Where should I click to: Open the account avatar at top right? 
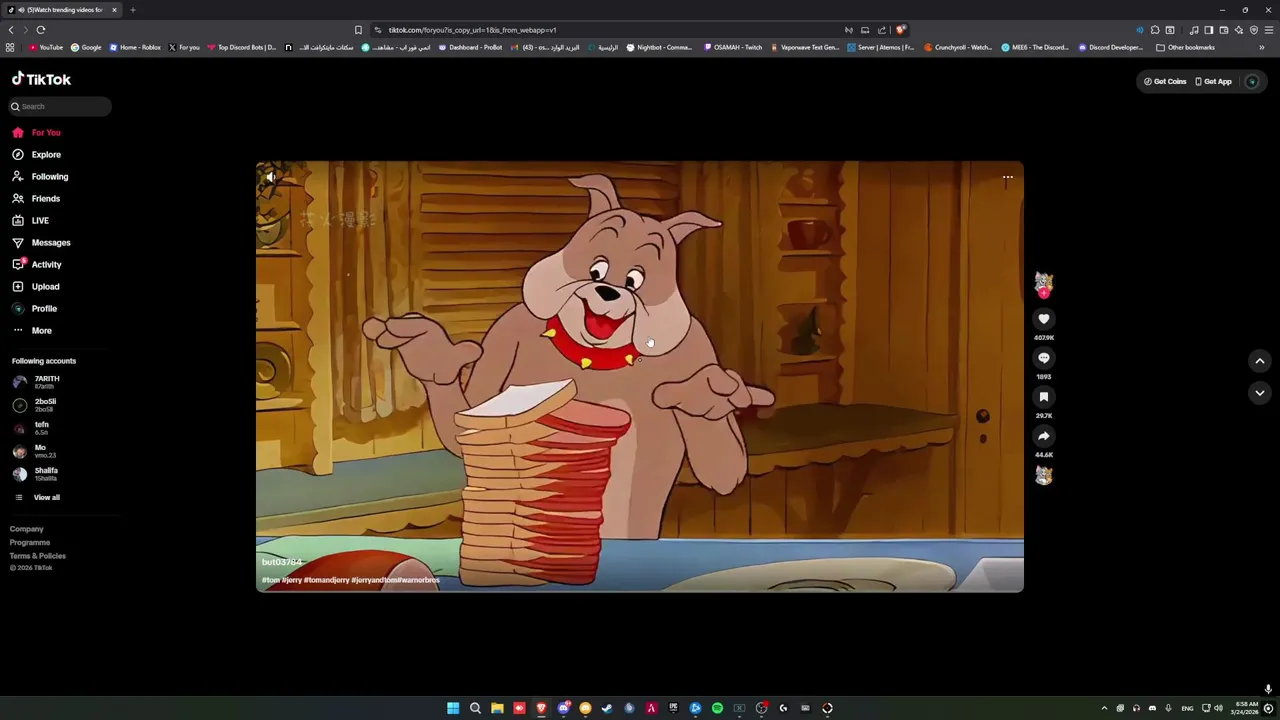[x=1251, y=81]
